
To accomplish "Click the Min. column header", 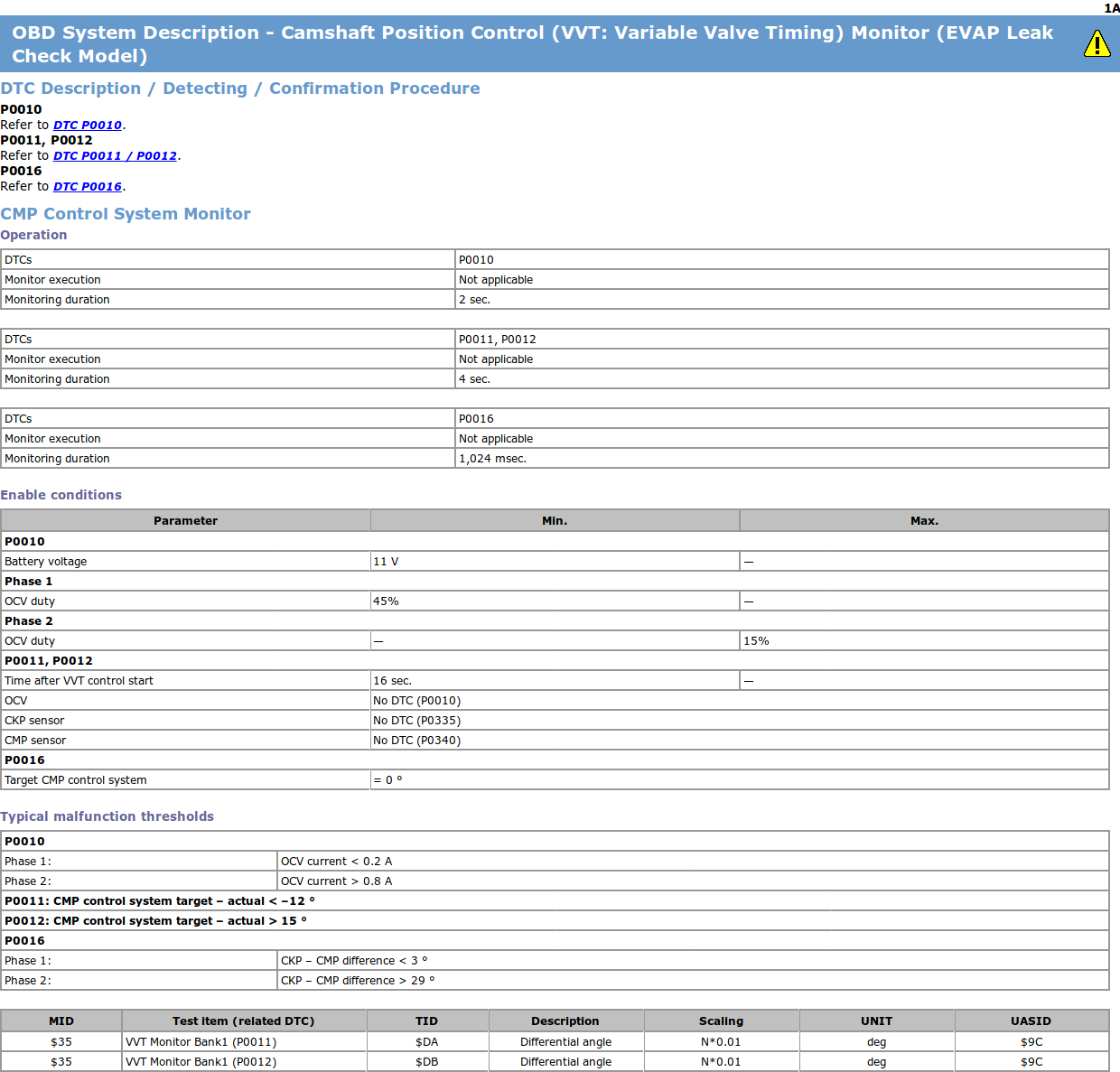I will point(555,521).
